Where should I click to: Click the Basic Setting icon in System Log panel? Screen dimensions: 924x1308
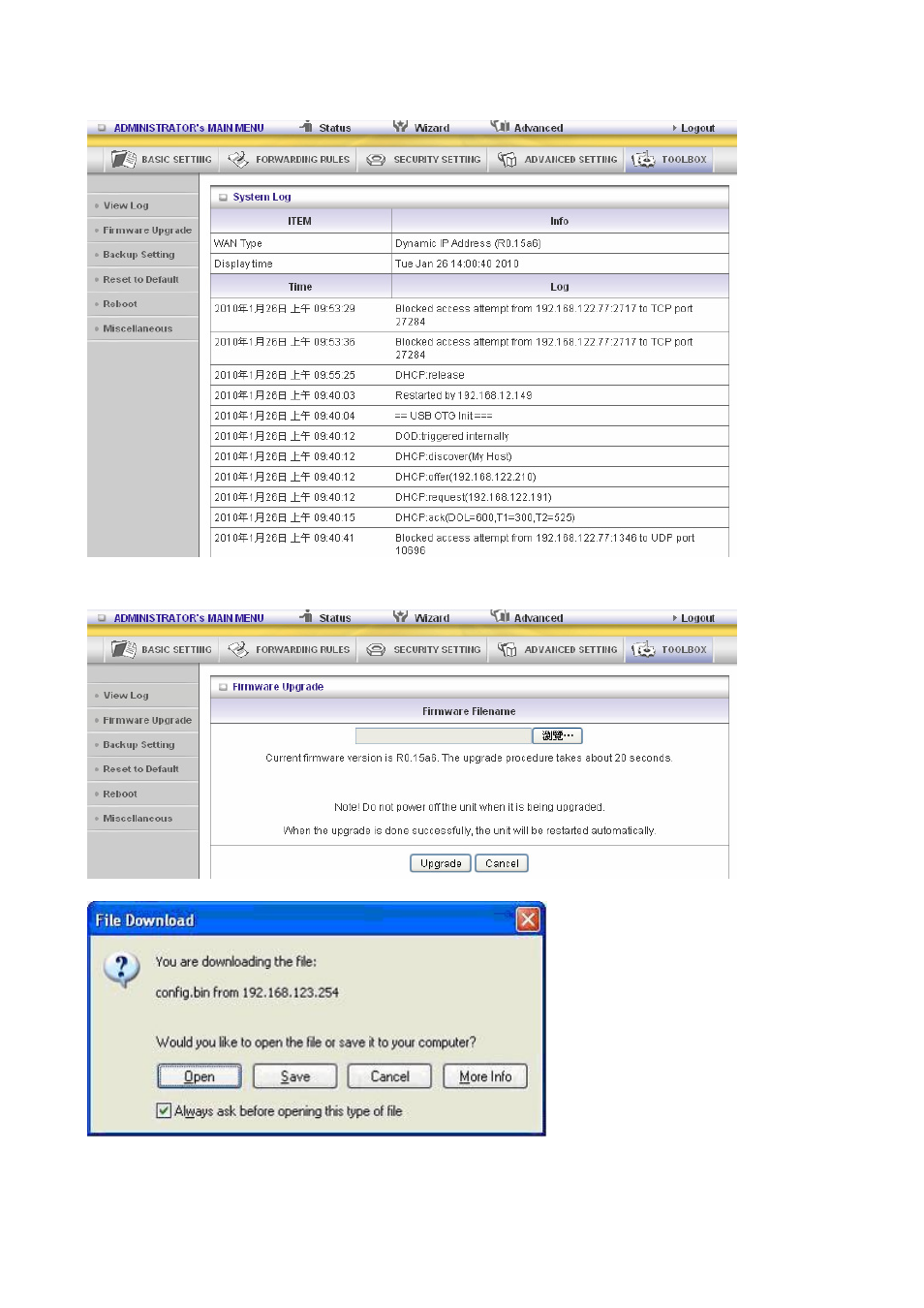click(123, 159)
